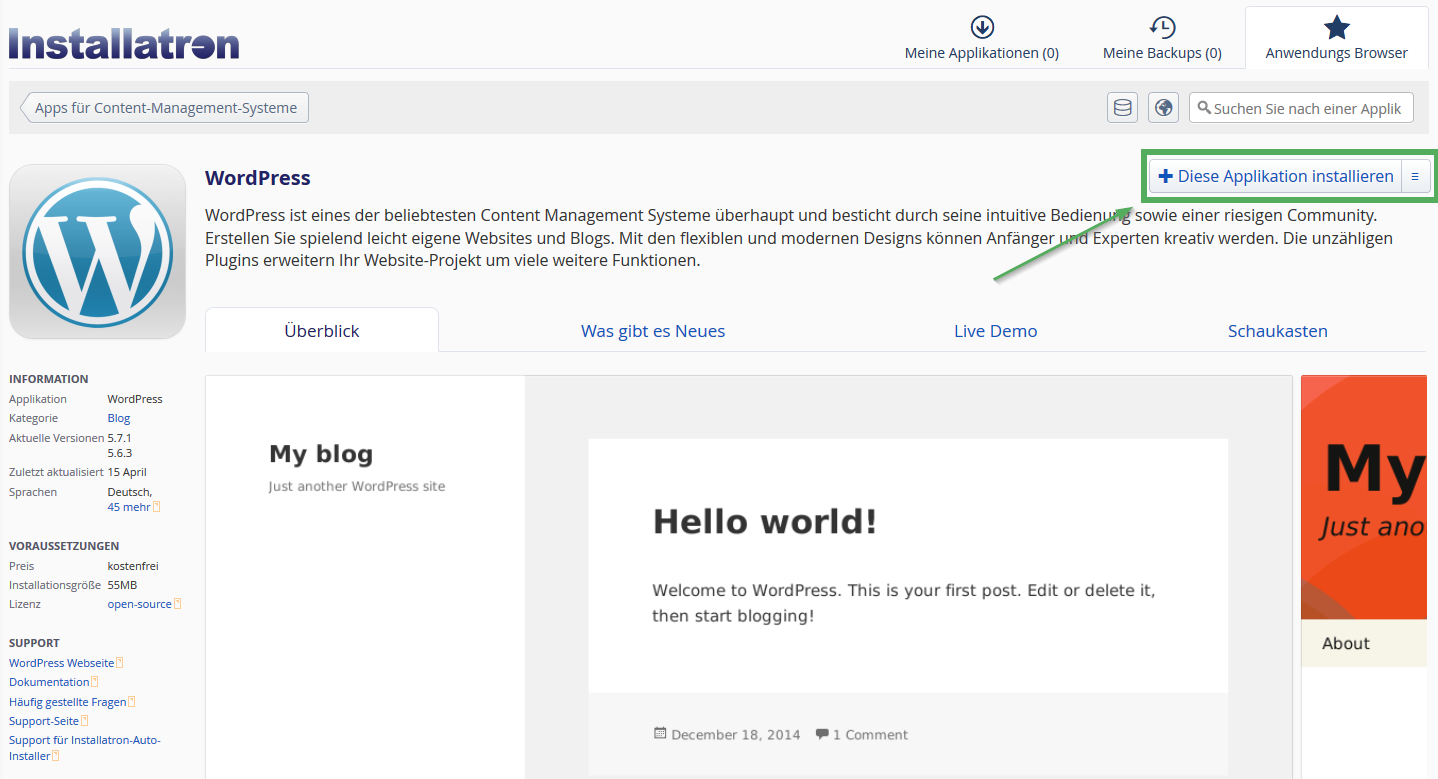
Task: Expand the 45 mehr languages link
Action: click(x=129, y=507)
